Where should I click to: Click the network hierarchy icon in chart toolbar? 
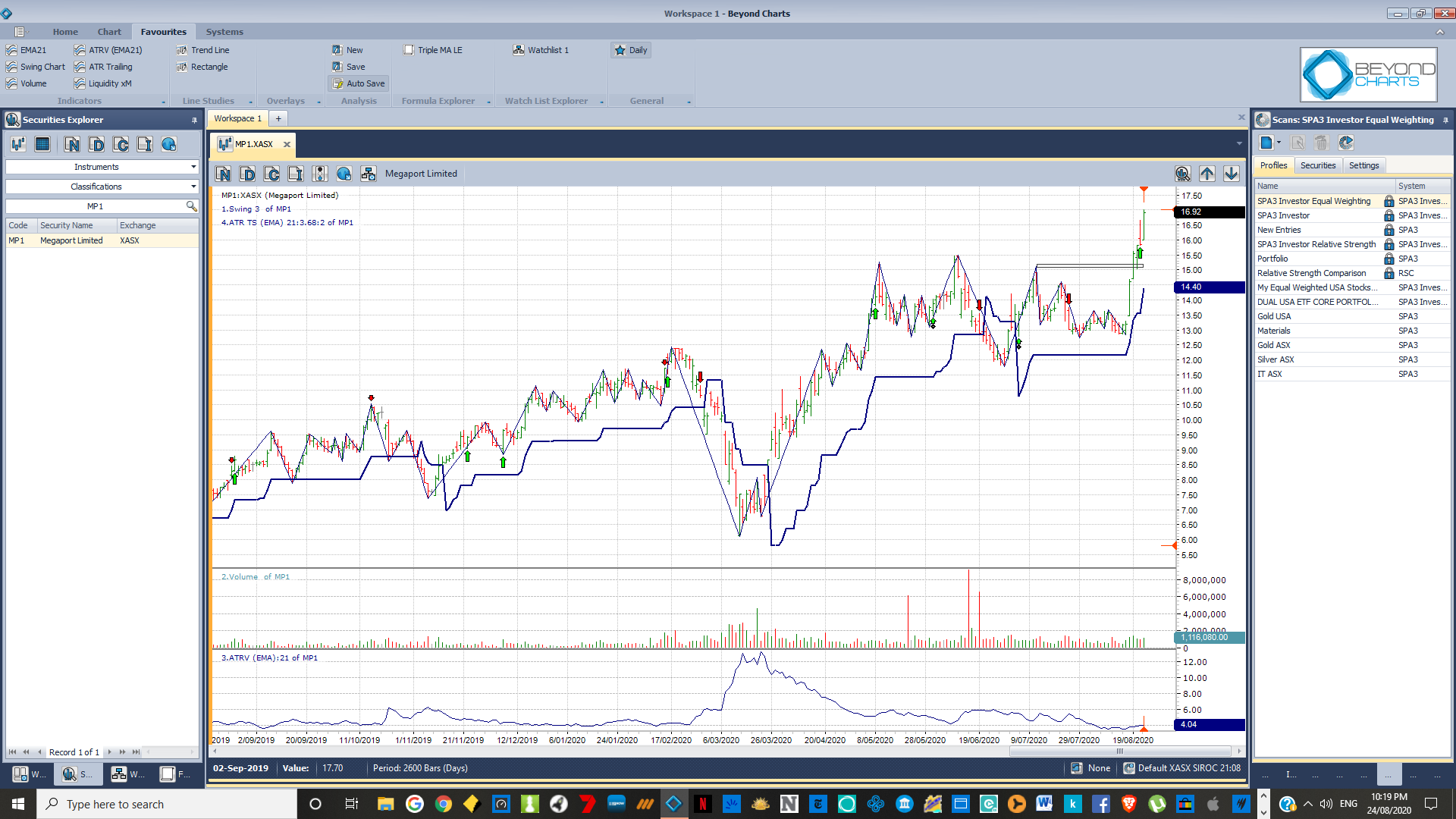(x=369, y=174)
